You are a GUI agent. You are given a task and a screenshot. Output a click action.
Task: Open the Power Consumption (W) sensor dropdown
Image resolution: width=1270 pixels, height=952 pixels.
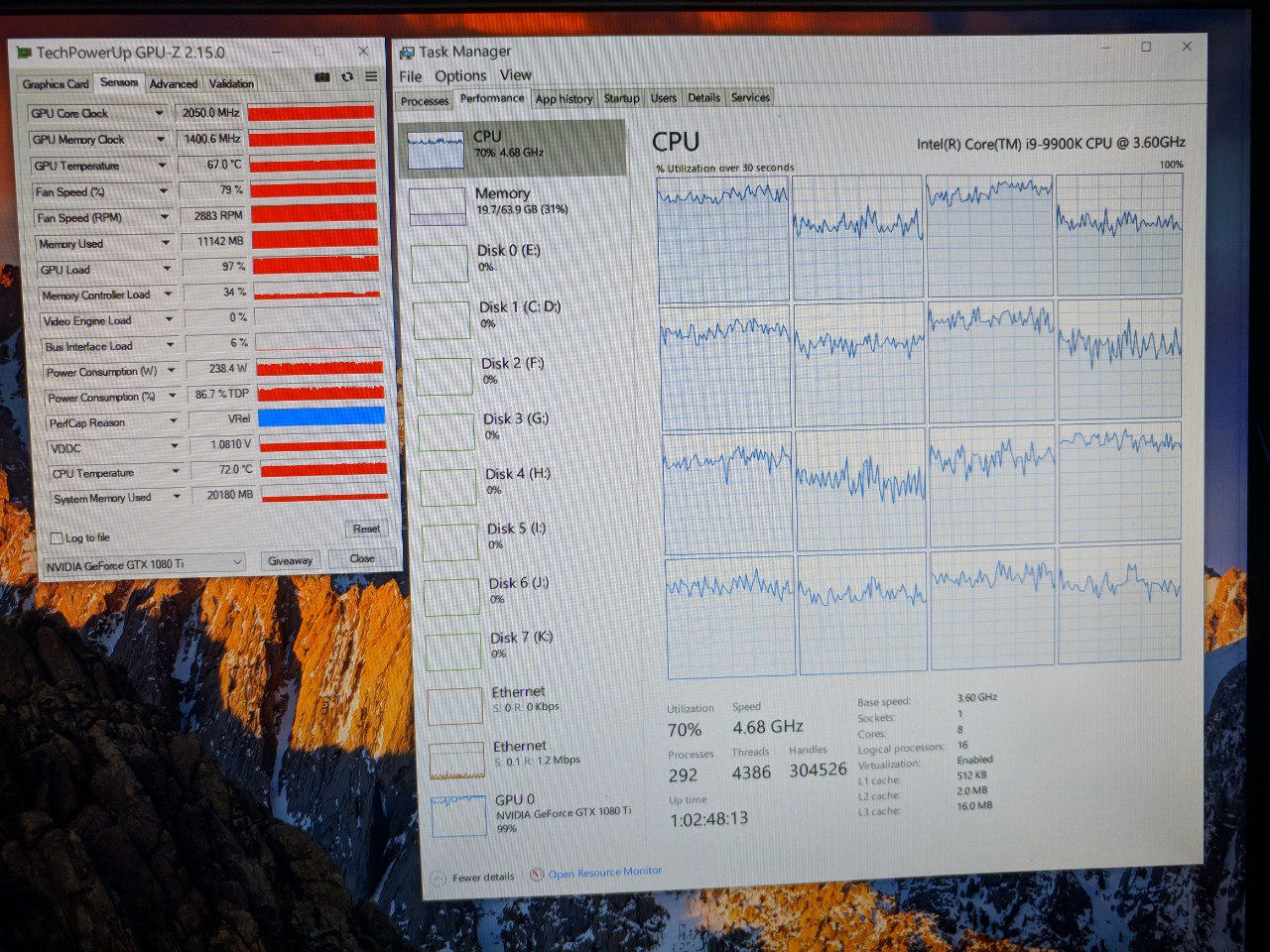172,371
